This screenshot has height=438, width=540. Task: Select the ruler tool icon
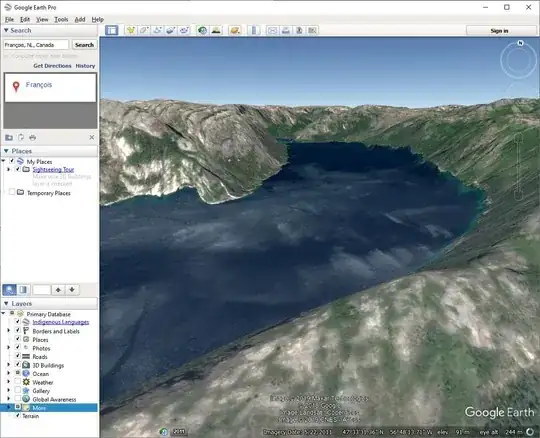[254, 30]
